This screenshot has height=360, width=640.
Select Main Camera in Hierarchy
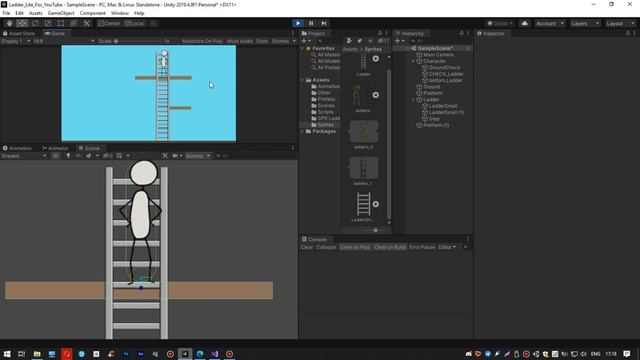point(438,55)
